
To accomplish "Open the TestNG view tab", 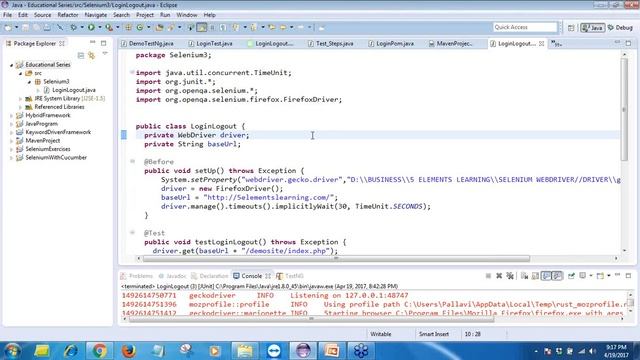I will 290,276.
